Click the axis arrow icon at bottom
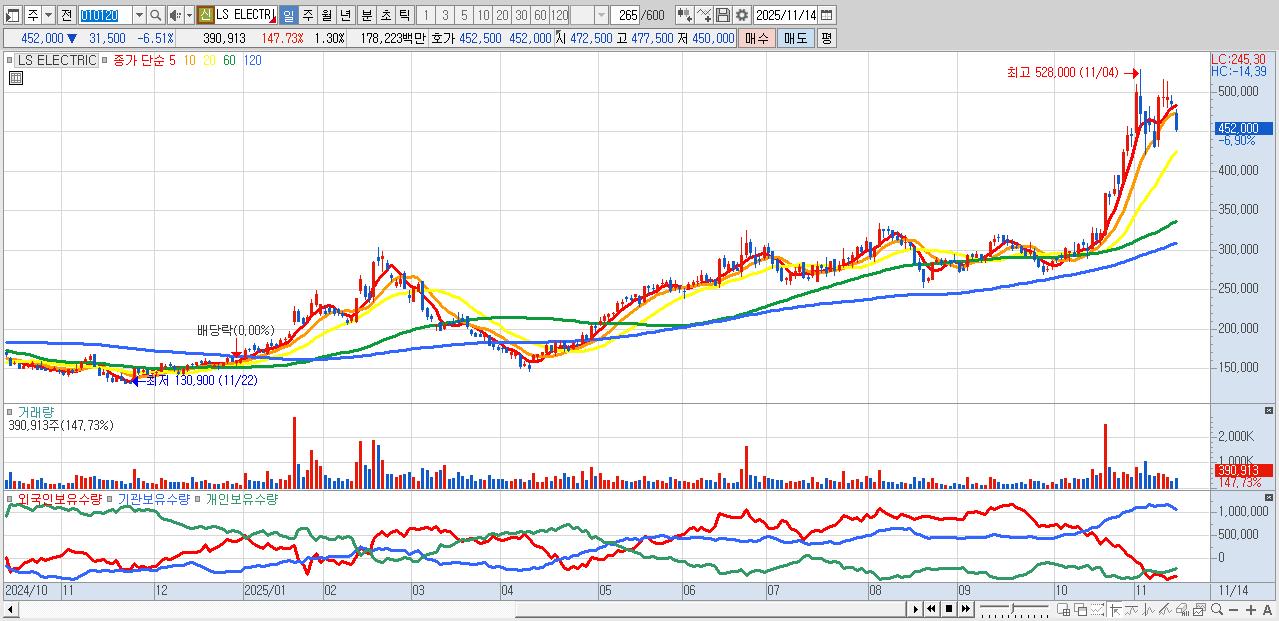The width and height of the screenshot is (1279, 621). point(1115,610)
